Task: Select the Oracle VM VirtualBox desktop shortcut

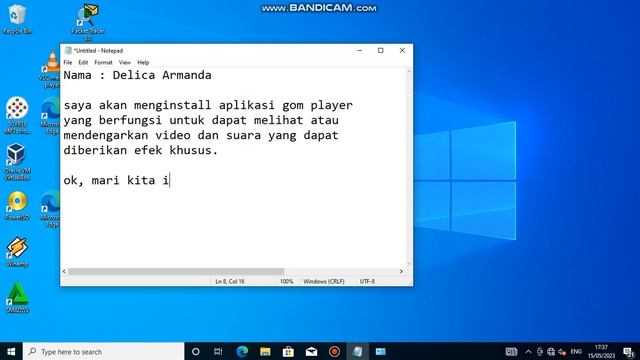Action: pyautogui.click(x=17, y=162)
